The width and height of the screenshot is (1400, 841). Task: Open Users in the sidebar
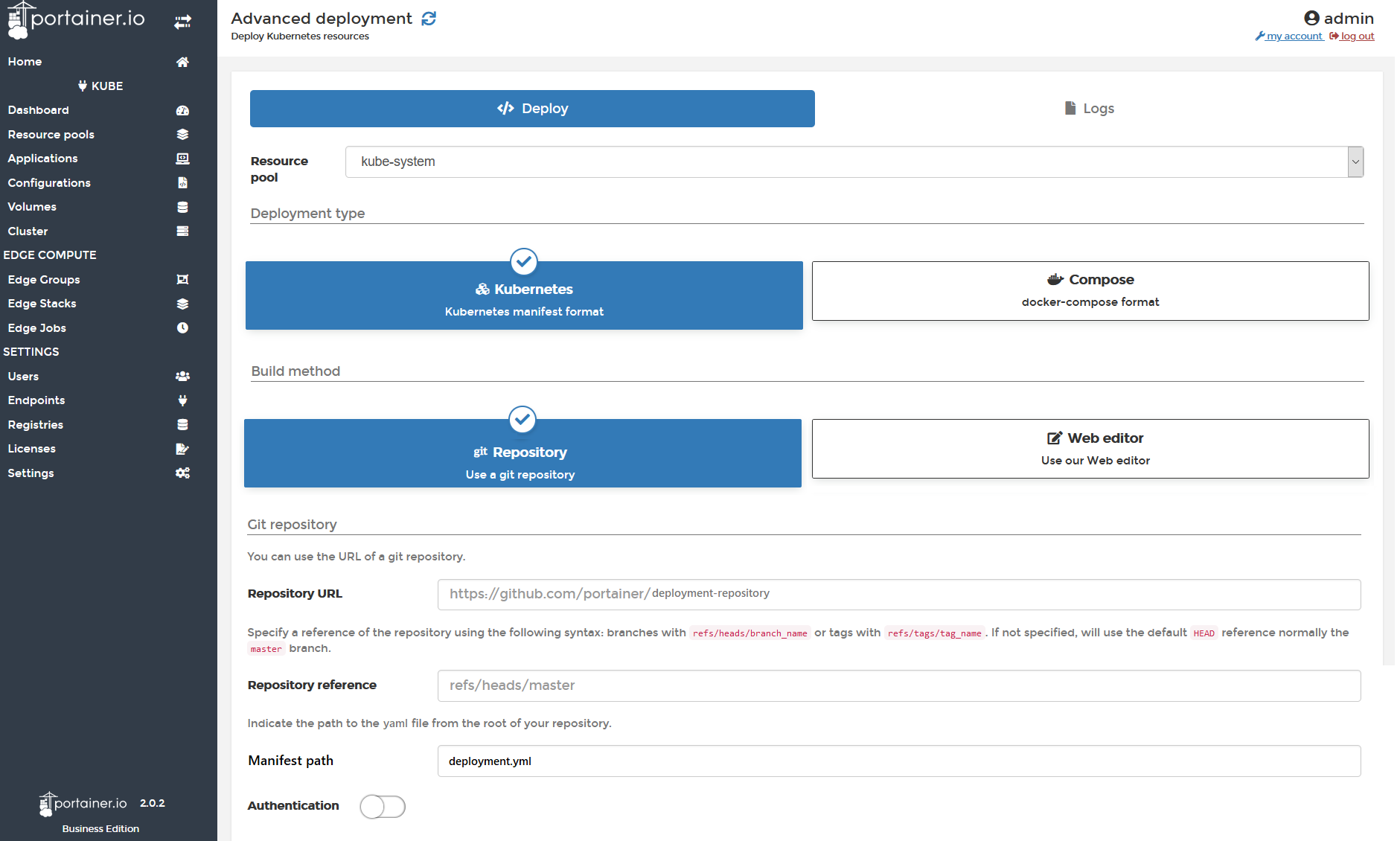23,377
